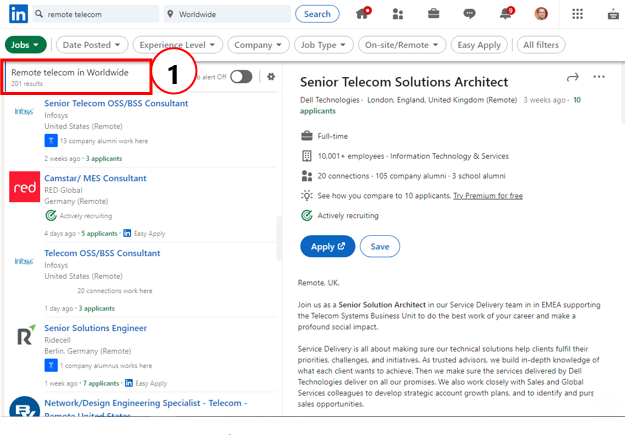625x435 pixels.
Task: Click the RED Global company logo
Action: [x=24, y=187]
